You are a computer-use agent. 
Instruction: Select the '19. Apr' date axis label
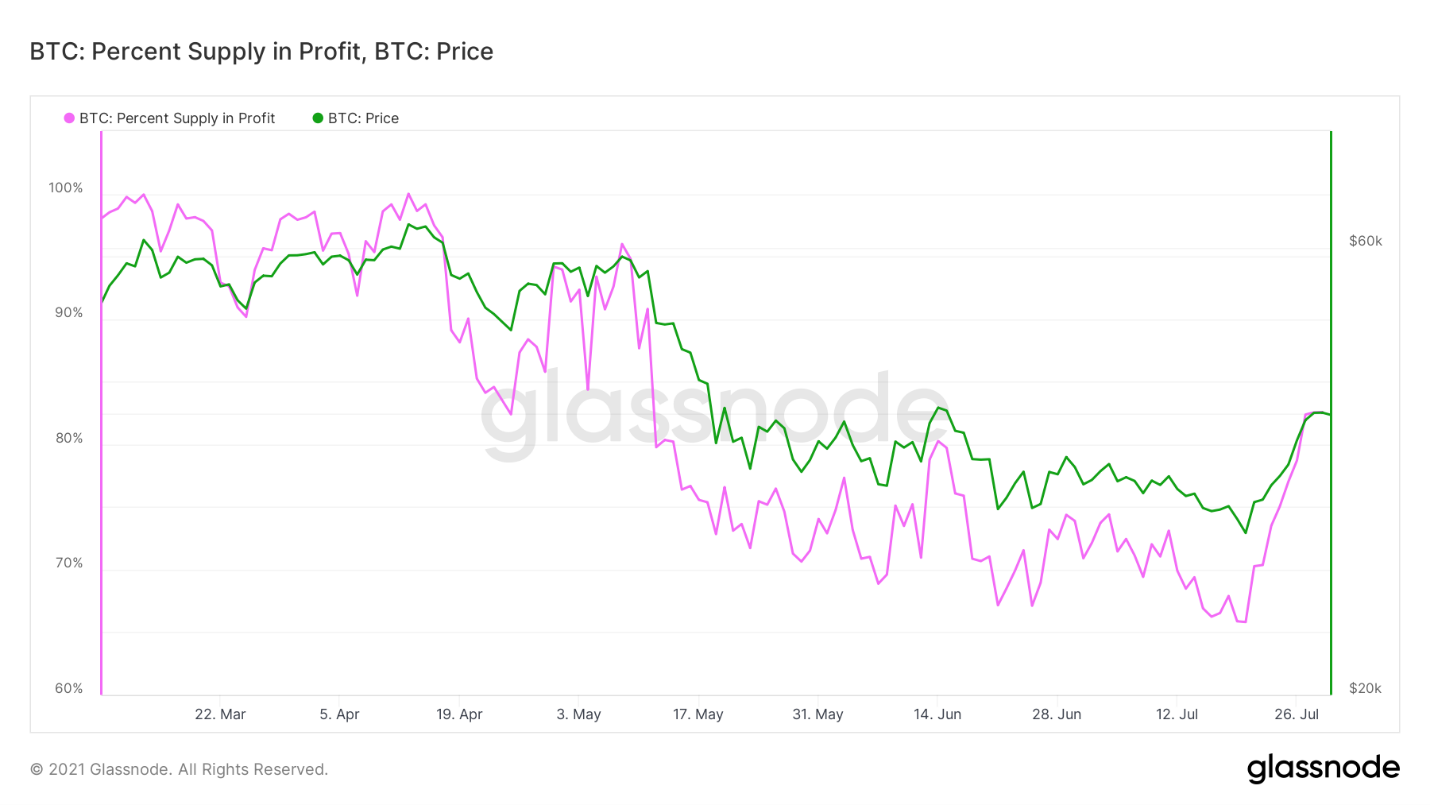459,714
